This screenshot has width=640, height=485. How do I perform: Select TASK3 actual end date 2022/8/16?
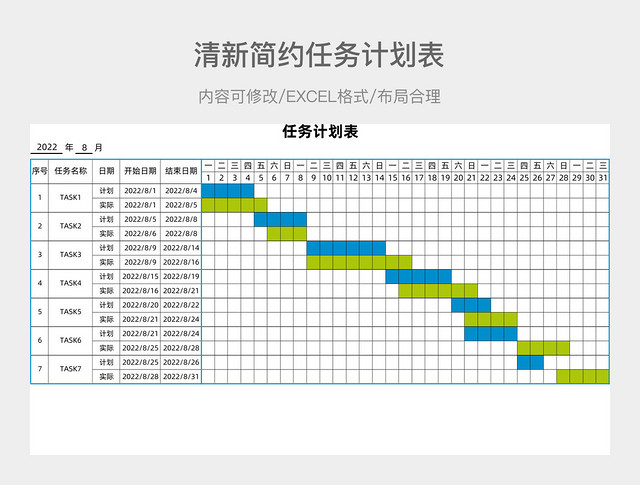point(181,262)
